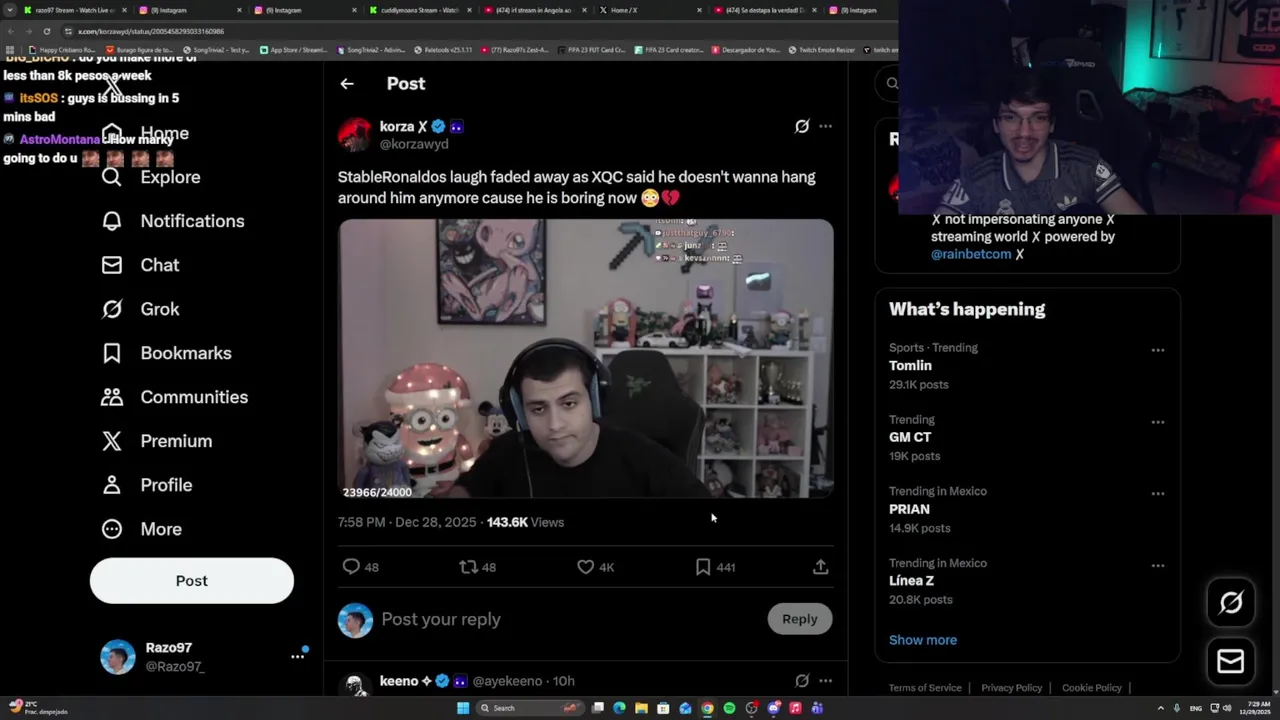The image size is (1280, 720).
Task: Switch to cuddlymoana Stream tab
Action: (418, 10)
